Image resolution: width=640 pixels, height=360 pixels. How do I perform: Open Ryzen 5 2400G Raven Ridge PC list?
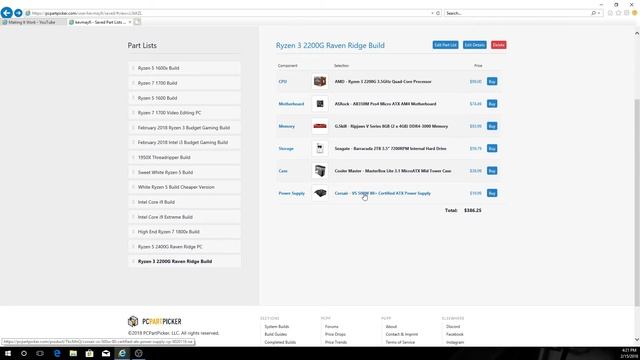pyautogui.click(x=184, y=247)
